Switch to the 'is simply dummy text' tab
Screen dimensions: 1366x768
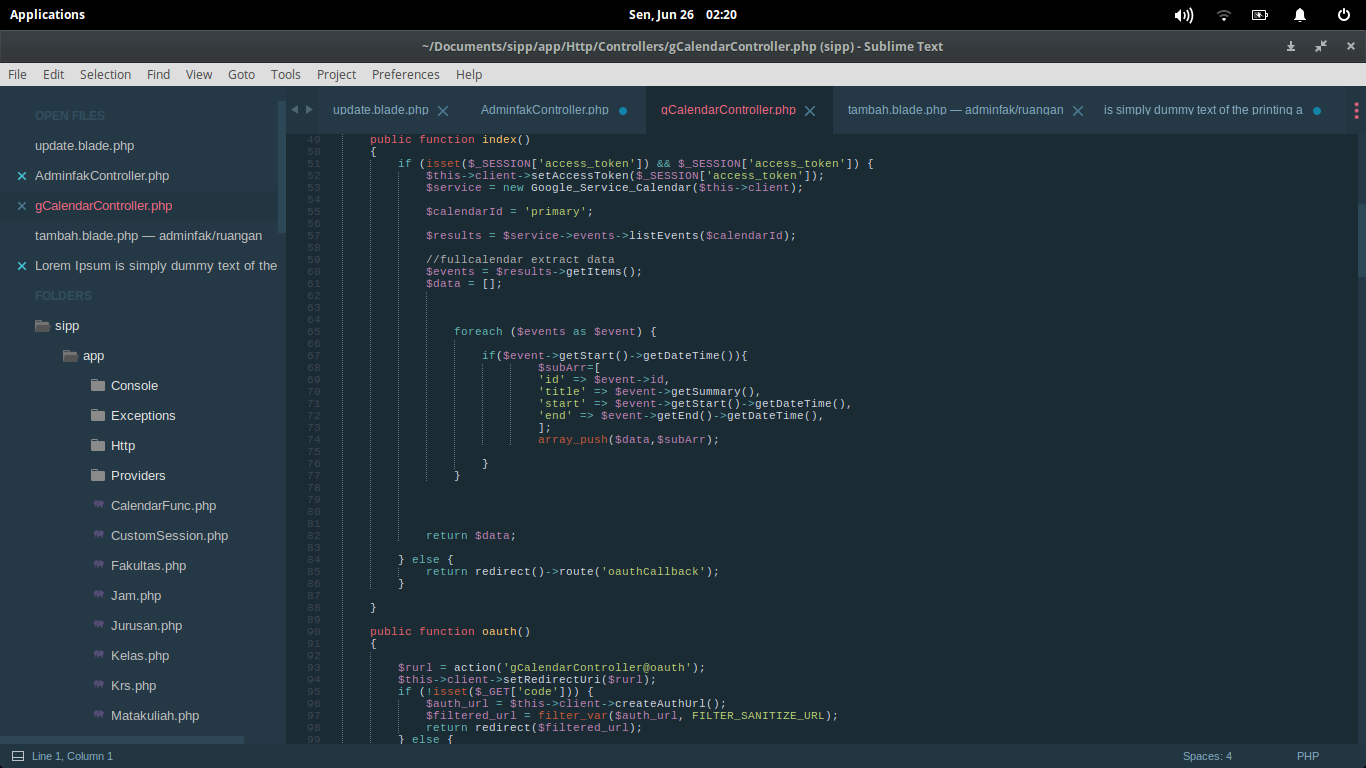[1203, 110]
